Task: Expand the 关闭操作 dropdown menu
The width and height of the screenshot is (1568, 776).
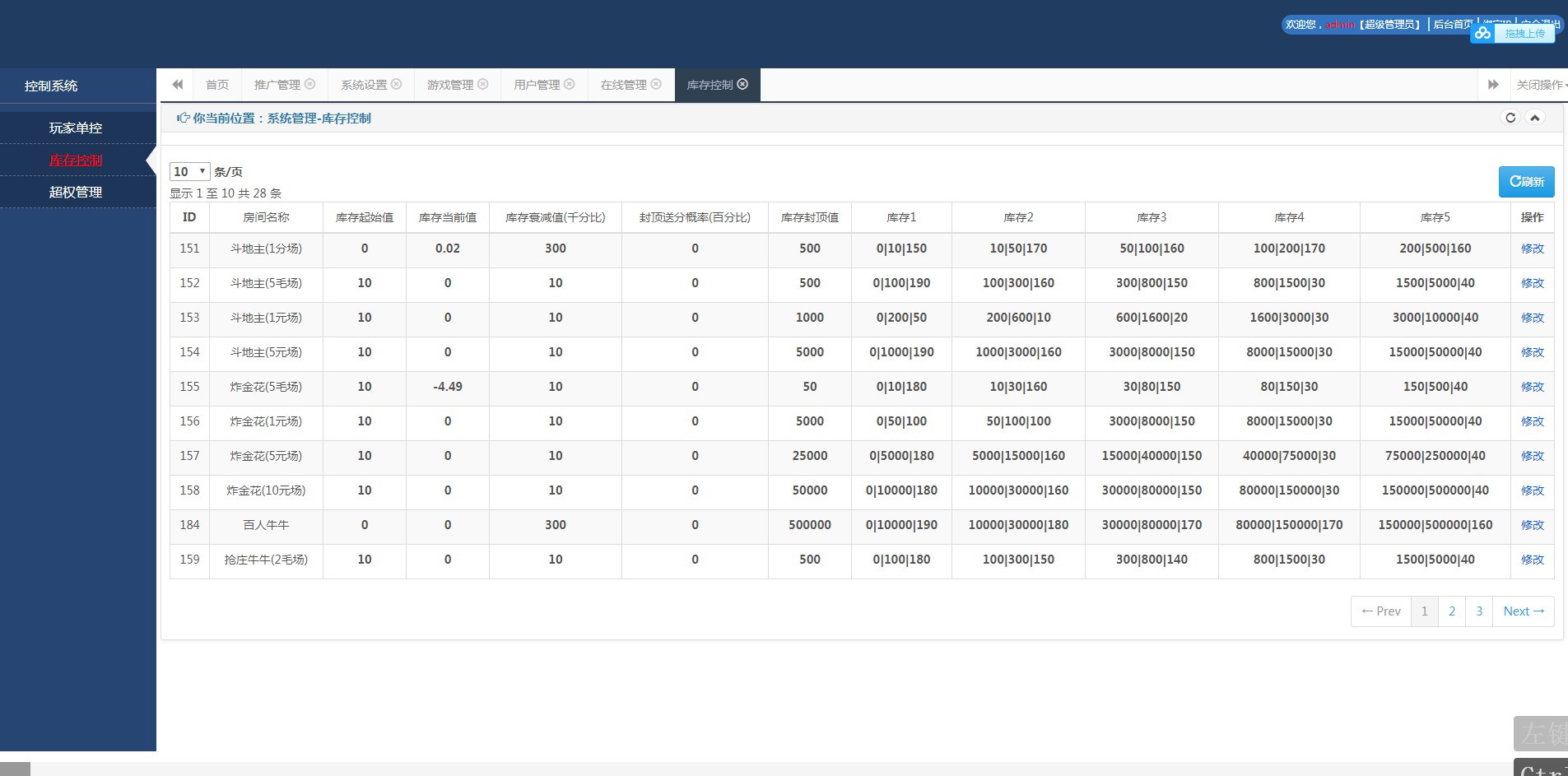Action: point(1541,85)
